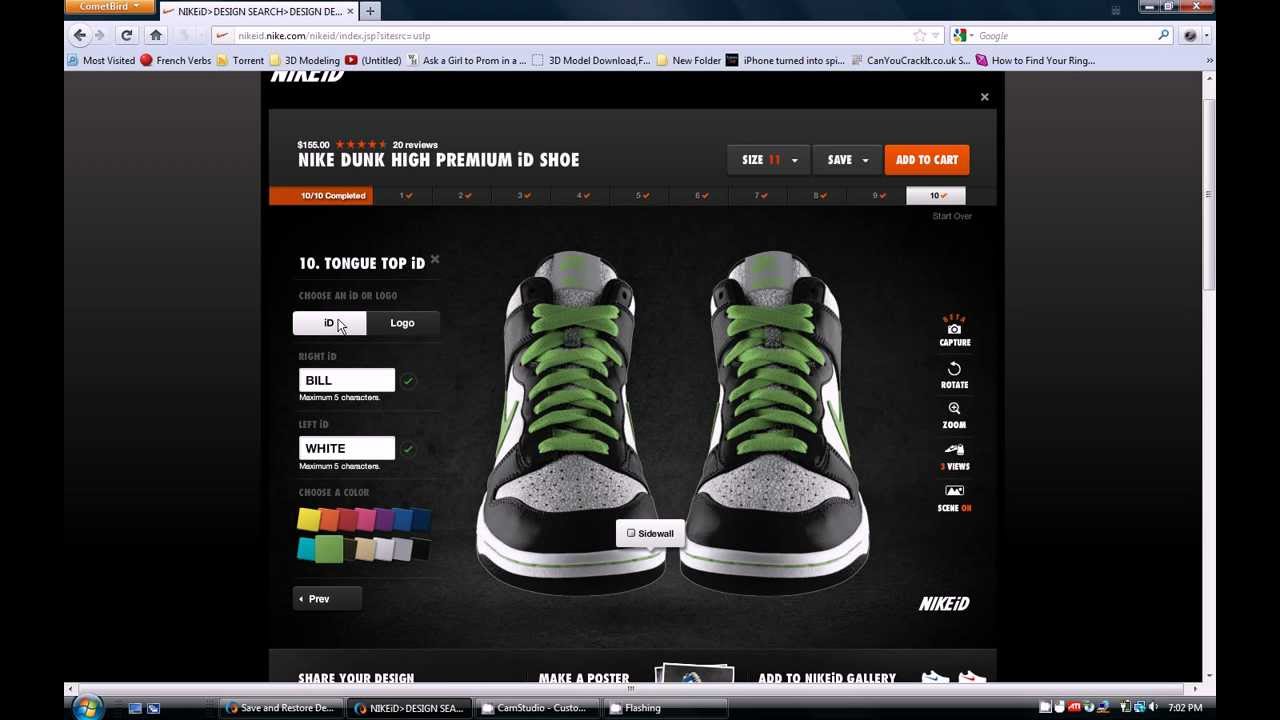The height and width of the screenshot is (720, 1280).
Task: Open the Size dropdown
Action: tap(769, 160)
